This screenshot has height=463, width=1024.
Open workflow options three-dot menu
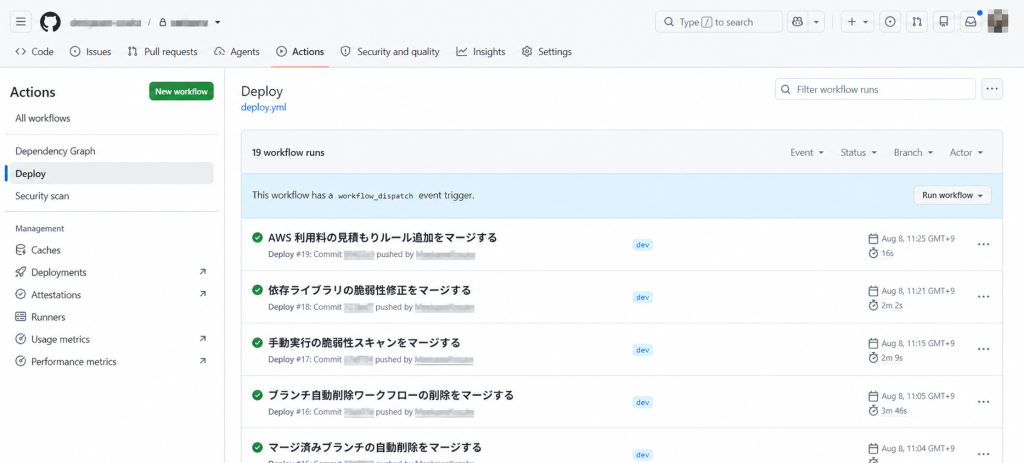tap(992, 89)
